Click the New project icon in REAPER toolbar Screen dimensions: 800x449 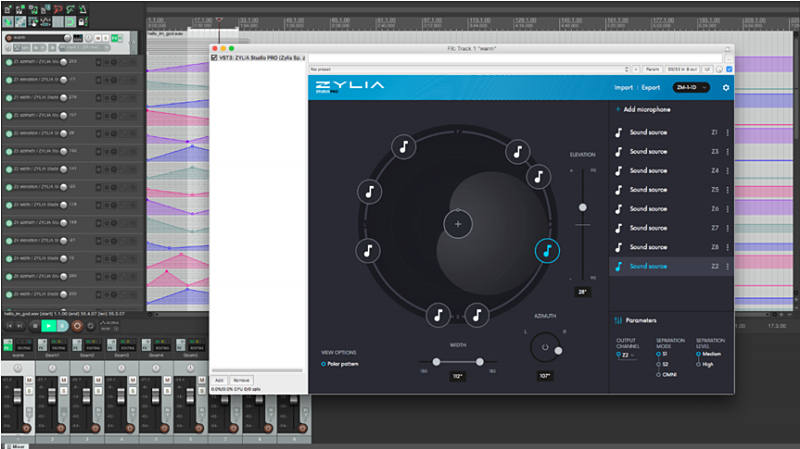point(8,9)
